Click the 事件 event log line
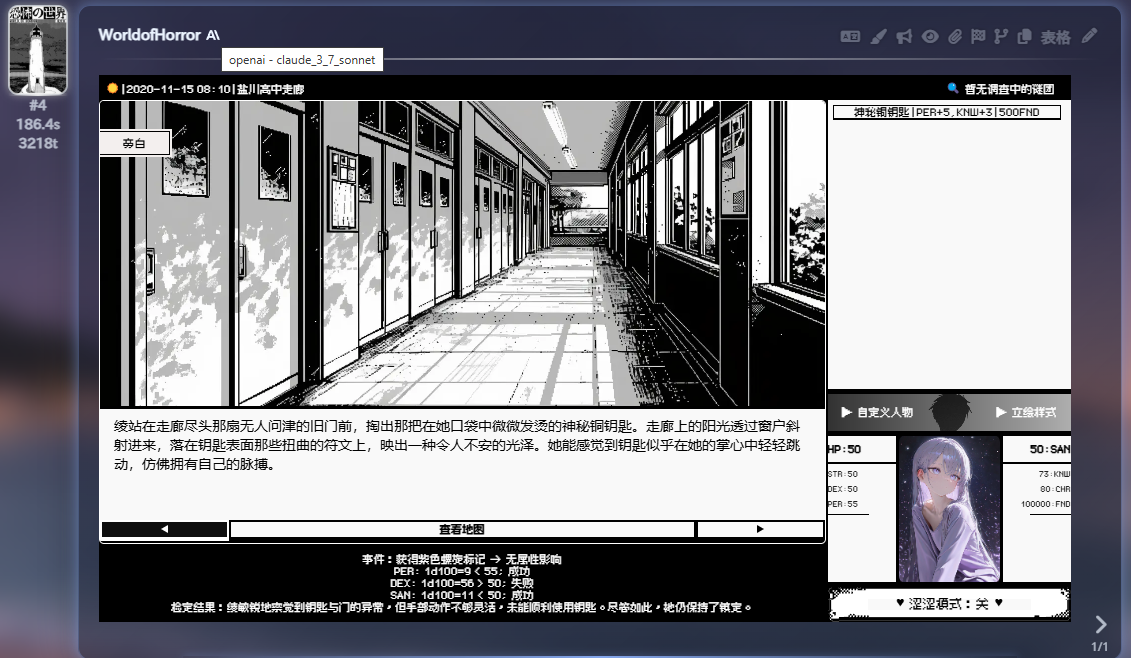1131x658 pixels. [462, 559]
